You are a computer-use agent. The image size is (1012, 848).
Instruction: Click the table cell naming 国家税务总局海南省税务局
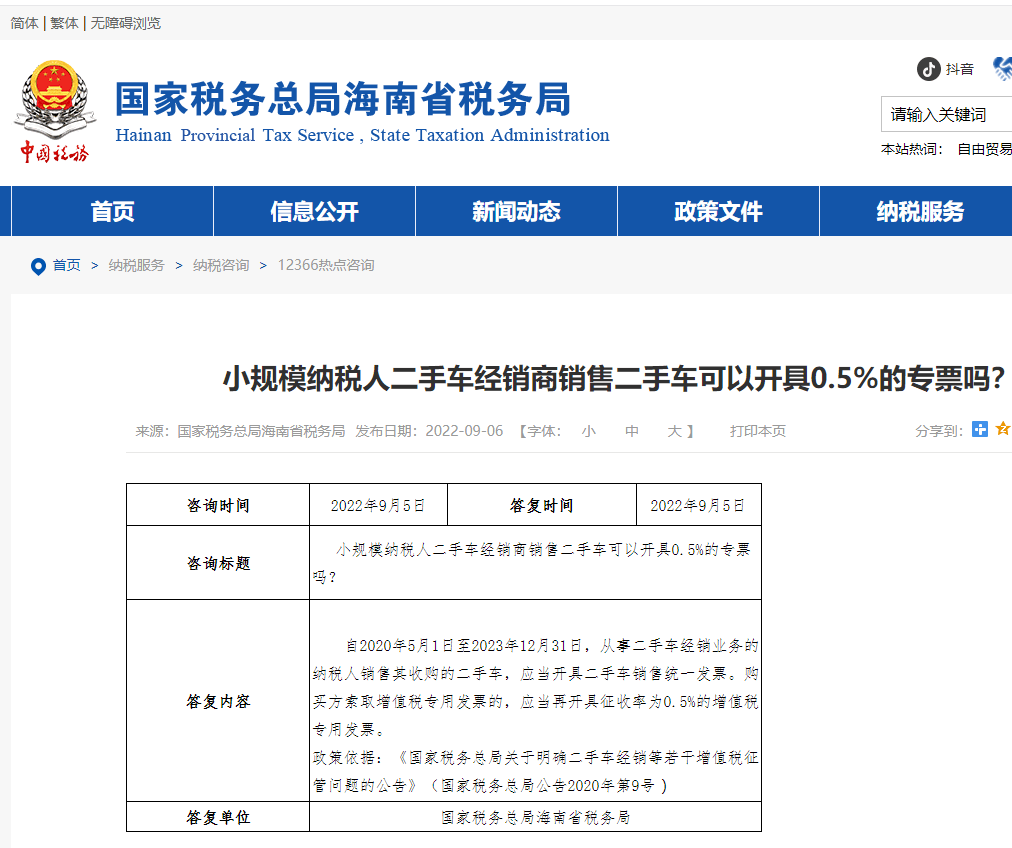(536, 818)
